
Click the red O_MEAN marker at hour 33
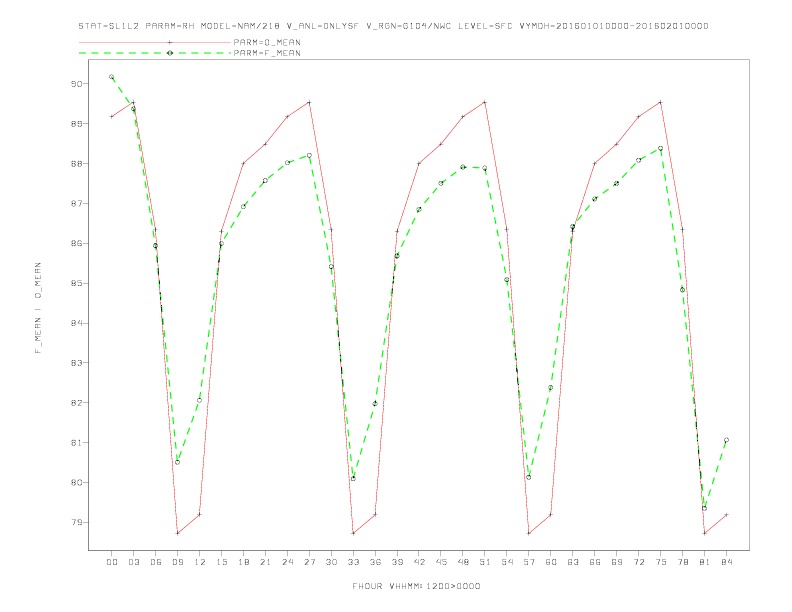pos(353,533)
